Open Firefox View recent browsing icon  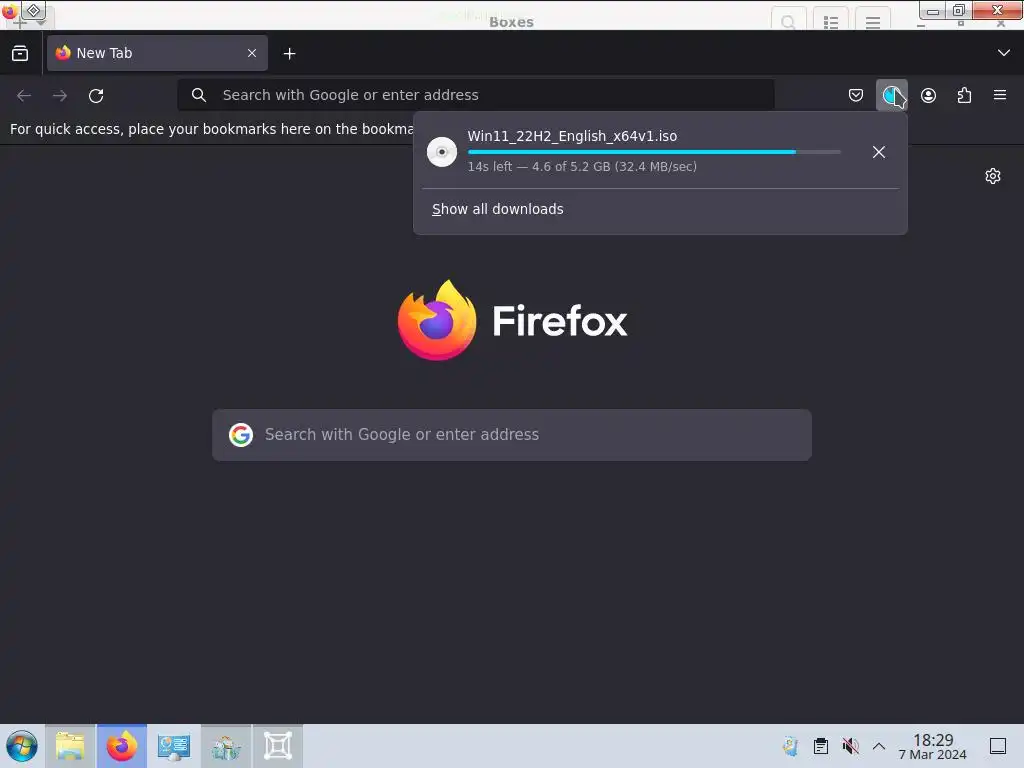click(x=20, y=53)
